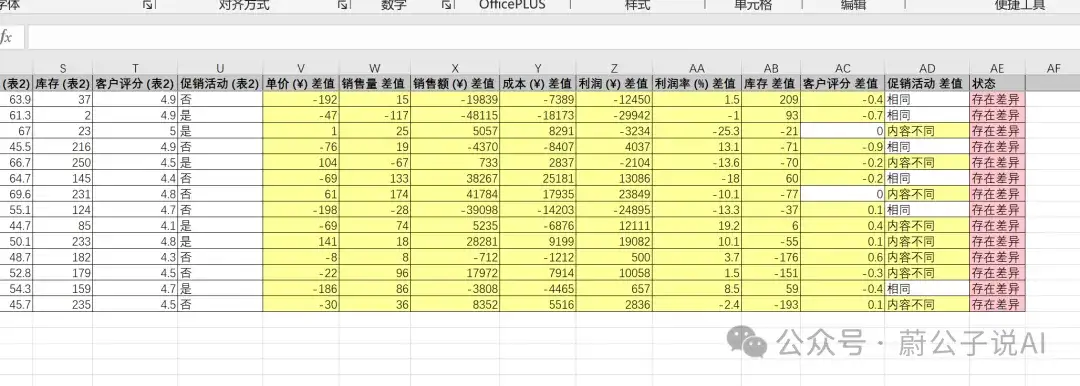This screenshot has width=1080, height=386.
Task: Select column AE header
Action: click(997, 68)
